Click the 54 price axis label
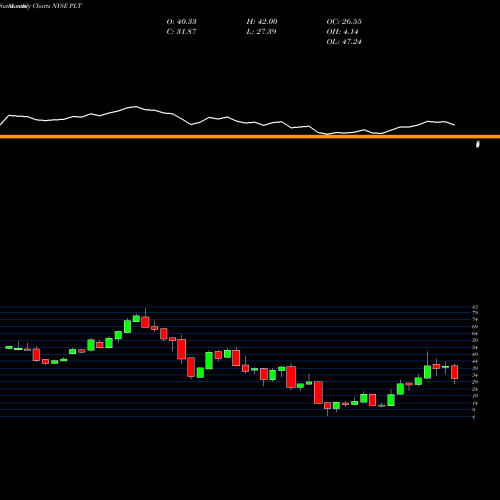Screen dimensions: 500x500 [x=475, y=347]
